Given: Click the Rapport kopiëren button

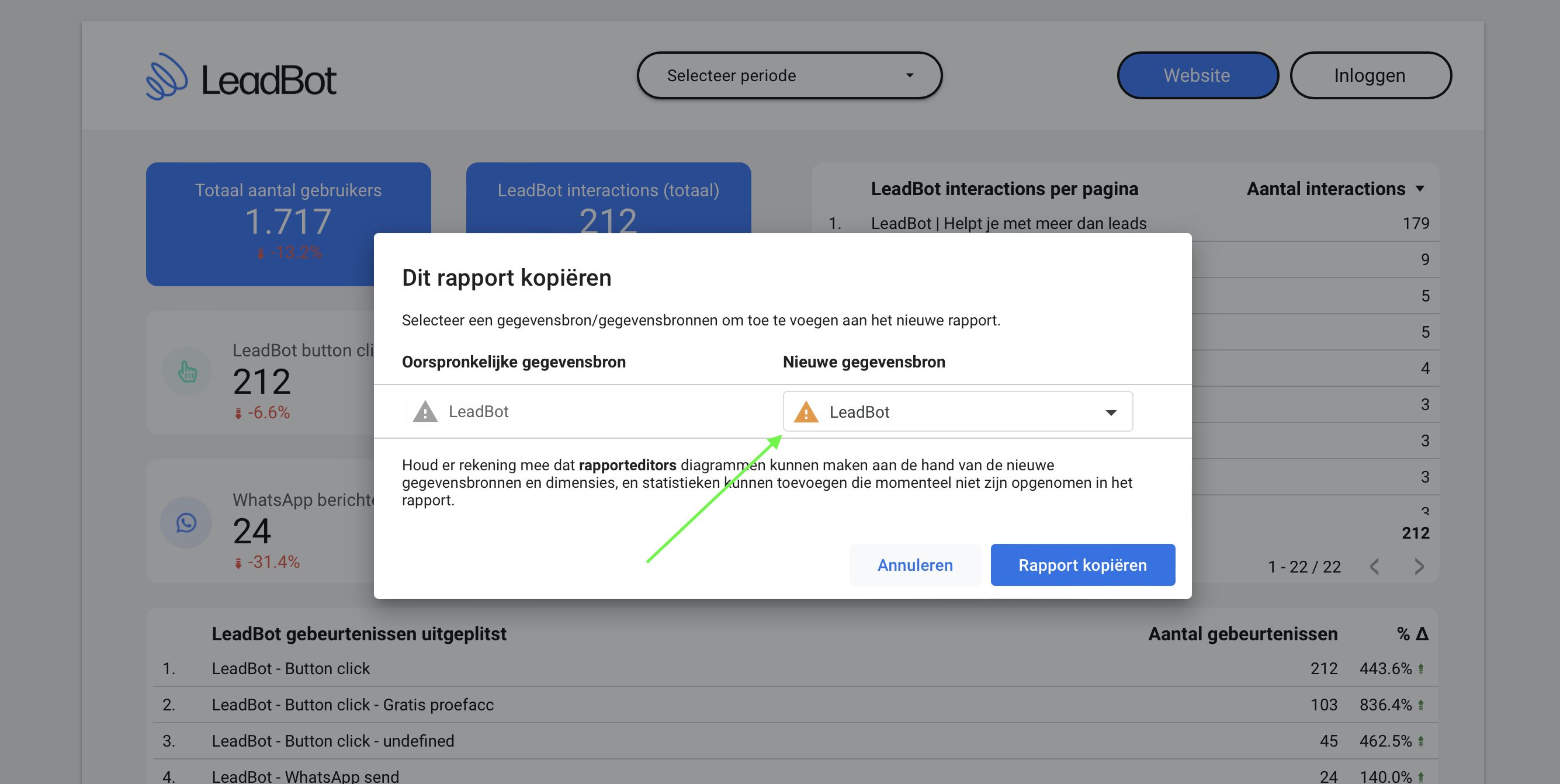Looking at the screenshot, I should click(x=1082, y=565).
